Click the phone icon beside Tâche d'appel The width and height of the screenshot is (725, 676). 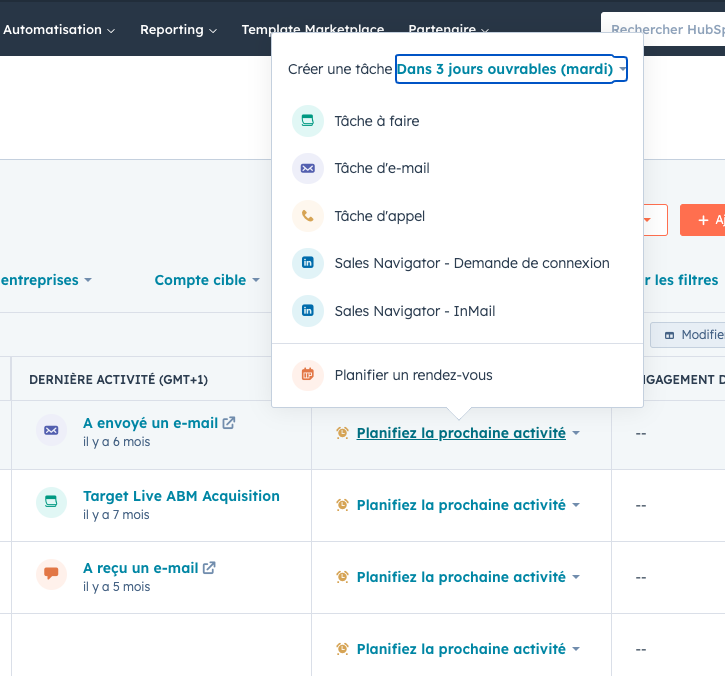(x=307, y=216)
